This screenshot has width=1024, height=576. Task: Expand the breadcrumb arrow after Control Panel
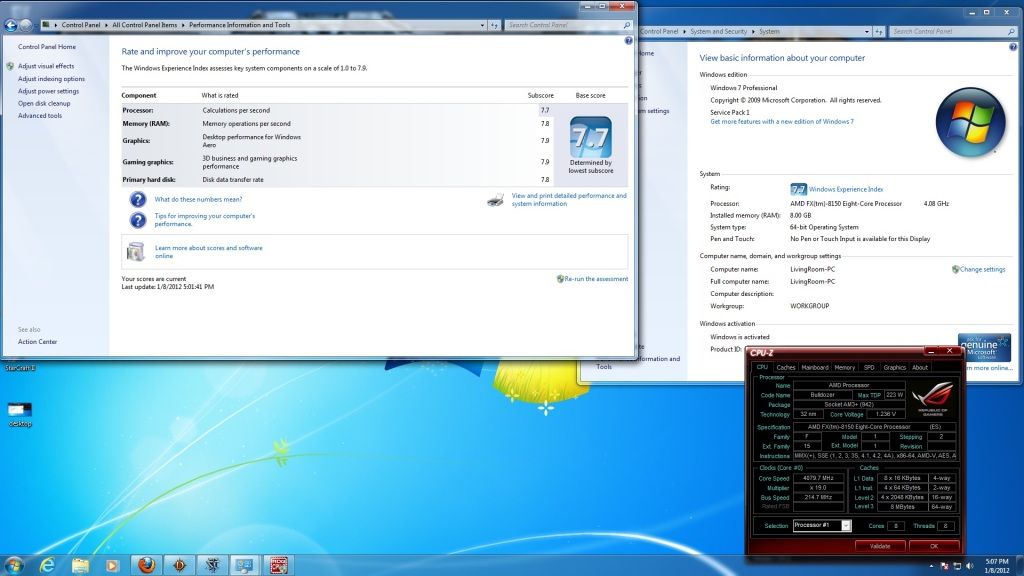106,25
